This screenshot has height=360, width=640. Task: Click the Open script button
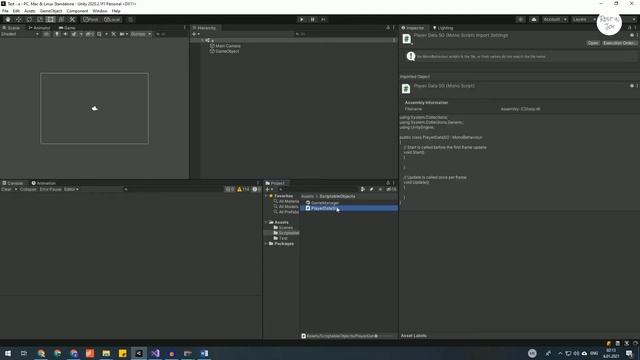point(593,43)
